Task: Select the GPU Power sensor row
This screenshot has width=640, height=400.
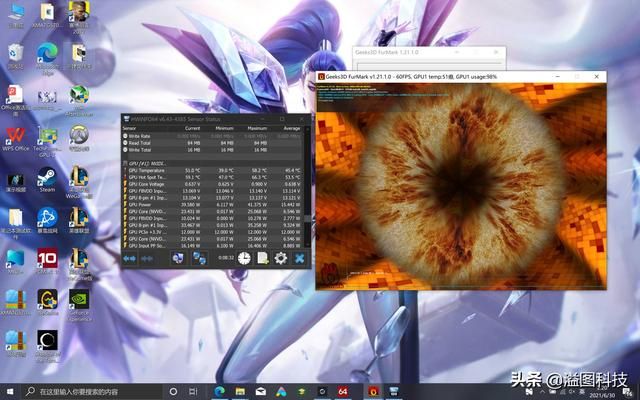Action: click(x=212, y=204)
